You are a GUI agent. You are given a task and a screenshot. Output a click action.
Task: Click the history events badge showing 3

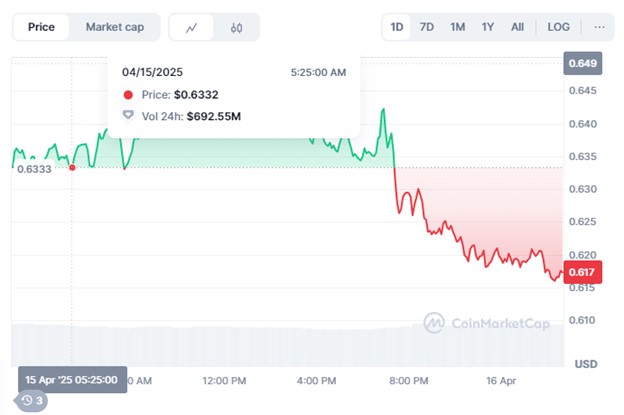(x=32, y=401)
